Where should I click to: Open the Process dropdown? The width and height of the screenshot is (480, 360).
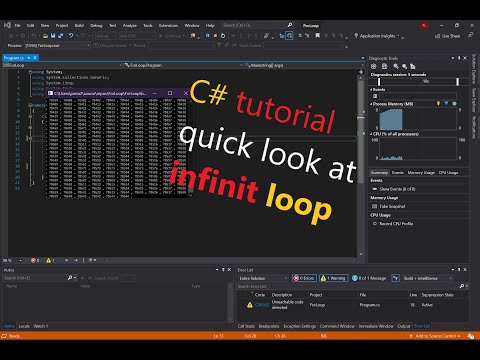pos(58,45)
